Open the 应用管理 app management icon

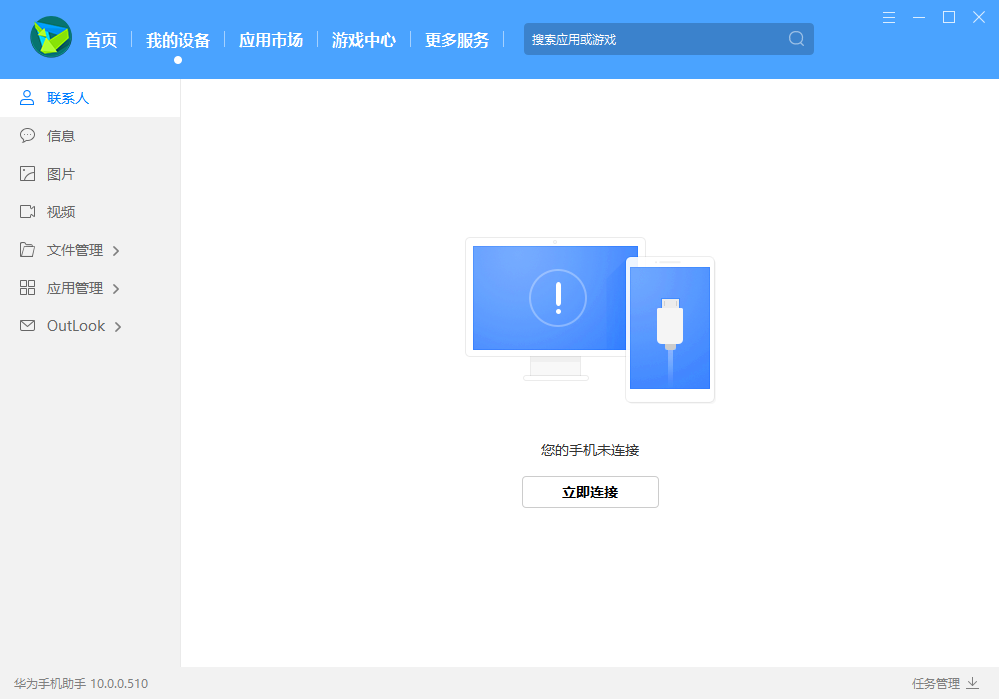coord(27,288)
